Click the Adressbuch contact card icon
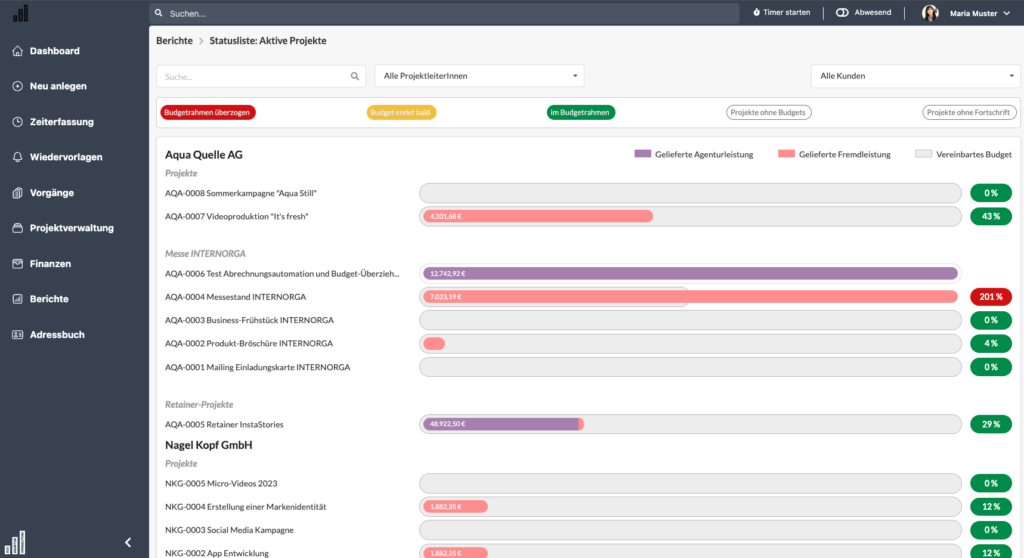Screen dimensions: 1024x558 pos(18,335)
